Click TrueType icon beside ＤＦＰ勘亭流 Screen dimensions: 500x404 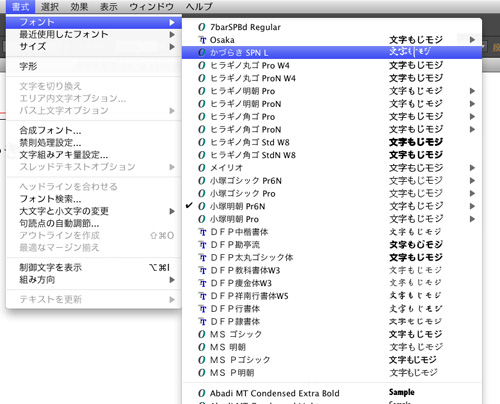202,245
